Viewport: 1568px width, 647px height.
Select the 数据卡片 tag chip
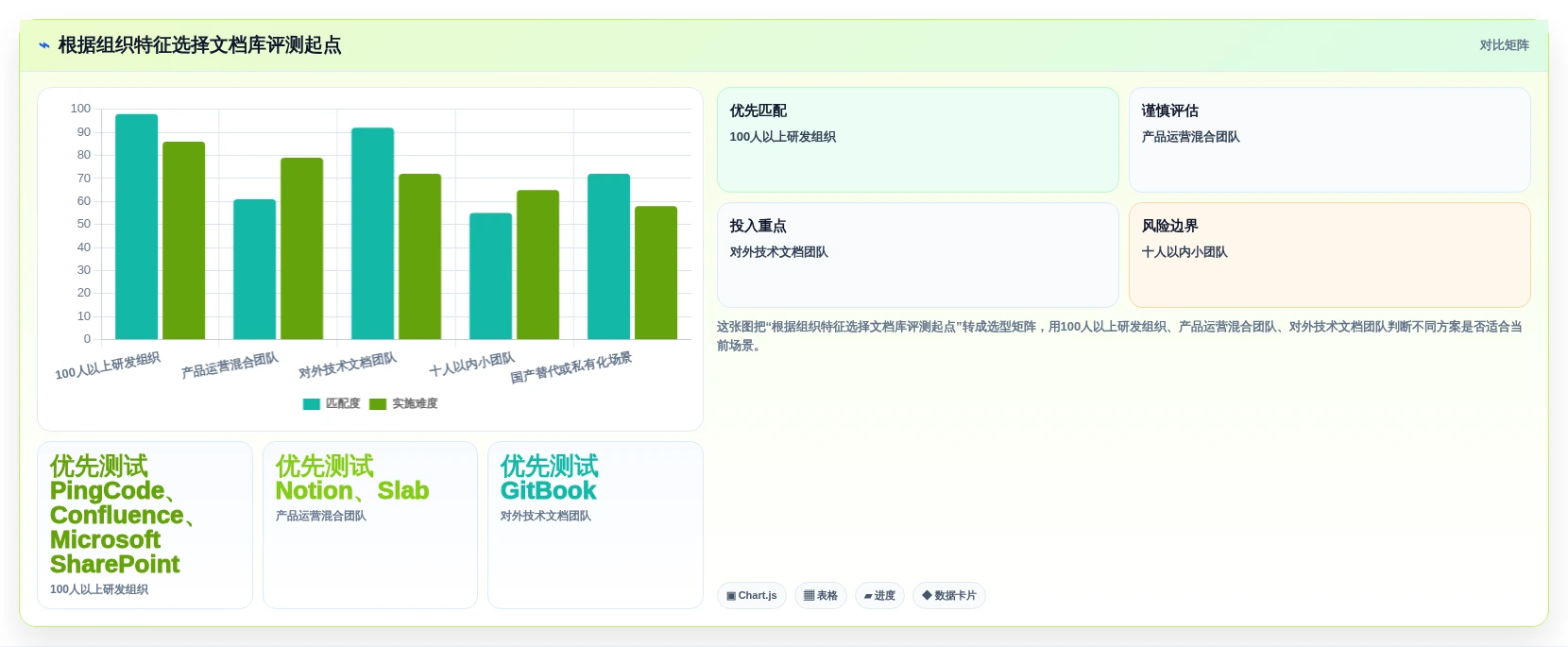click(949, 596)
